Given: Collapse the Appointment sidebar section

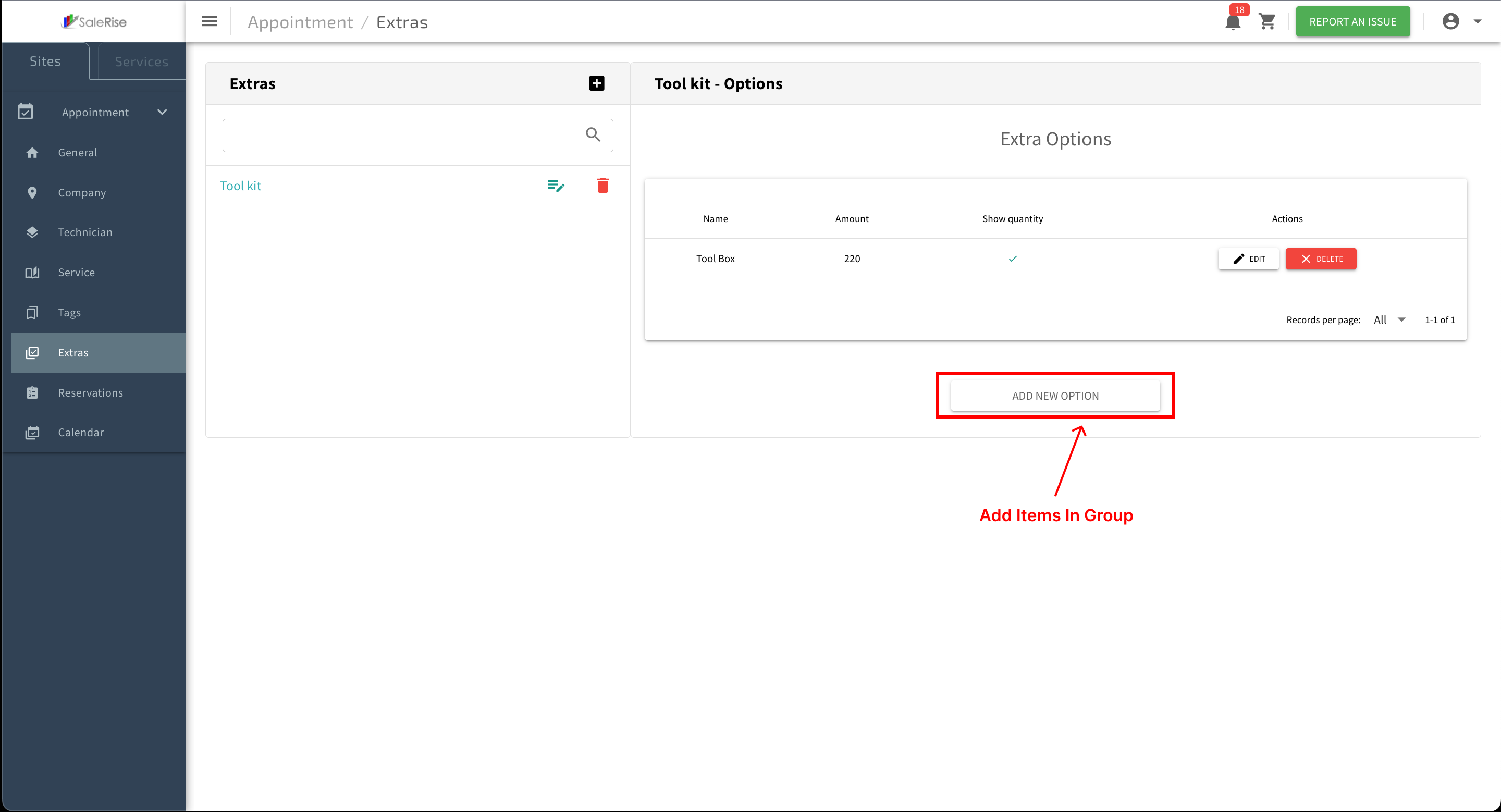Looking at the screenshot, I should (162, 113).
